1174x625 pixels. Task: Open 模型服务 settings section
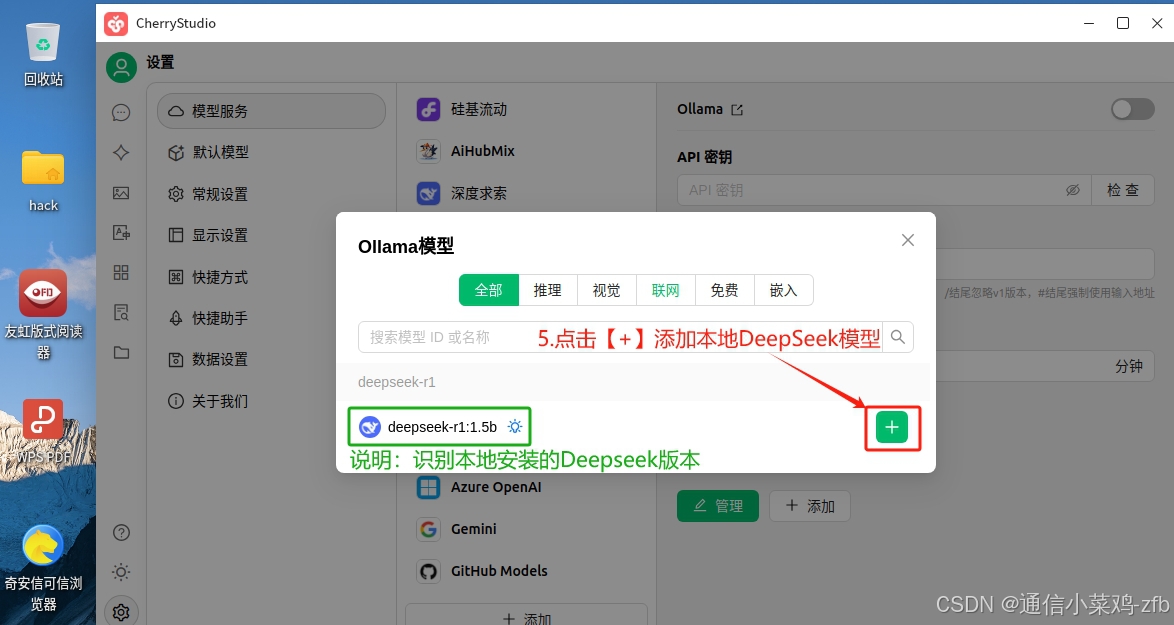[271, 111]
